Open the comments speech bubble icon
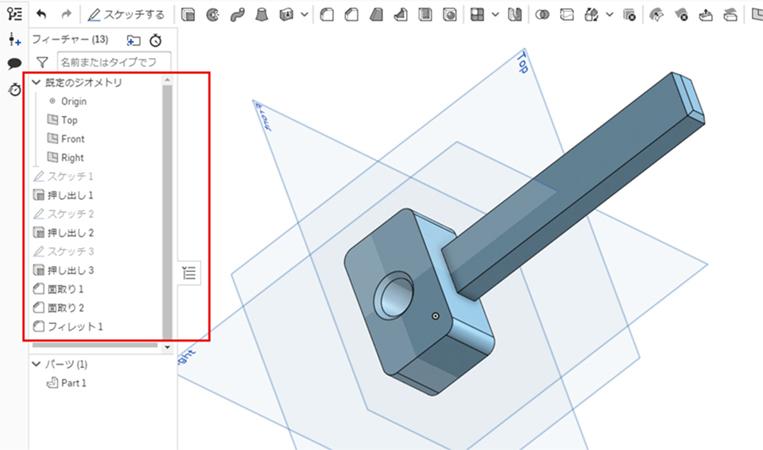The height and width of the screenshot is (450, 763). 14,64
